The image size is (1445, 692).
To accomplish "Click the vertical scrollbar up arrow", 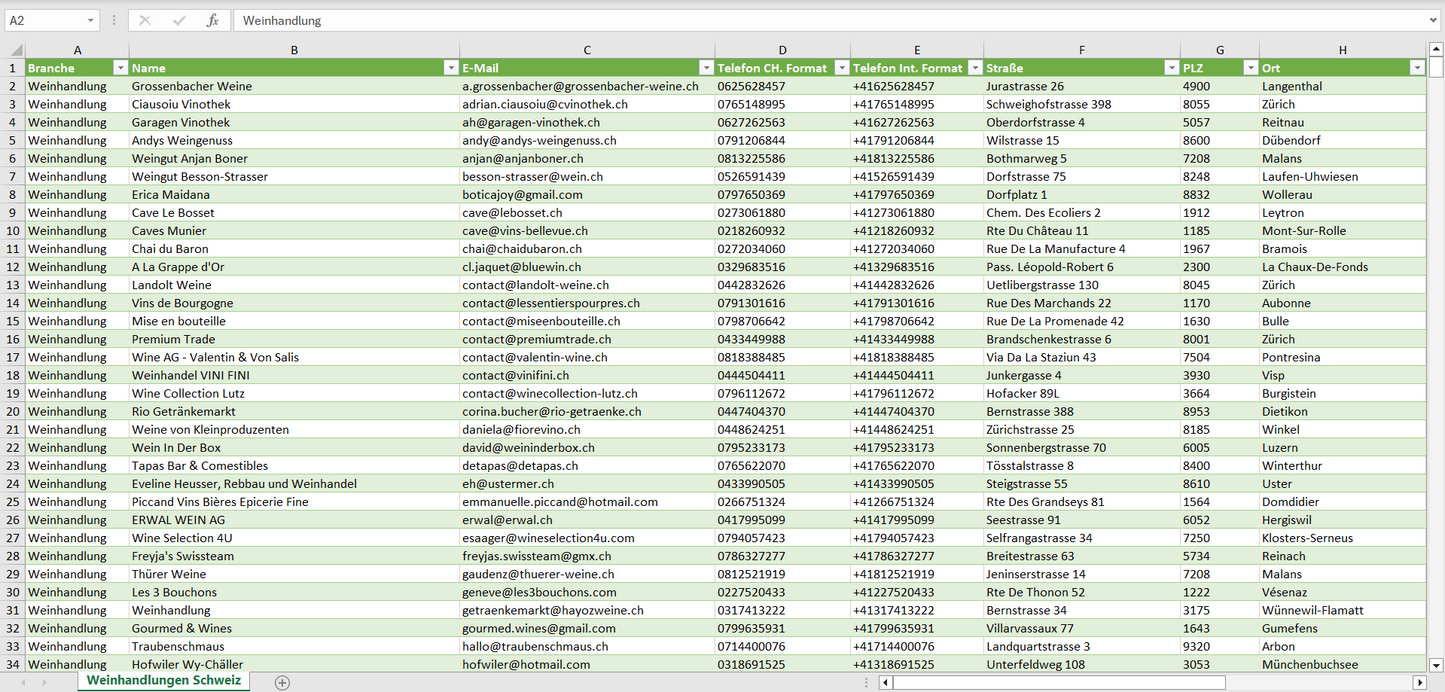I will 1436,49.
